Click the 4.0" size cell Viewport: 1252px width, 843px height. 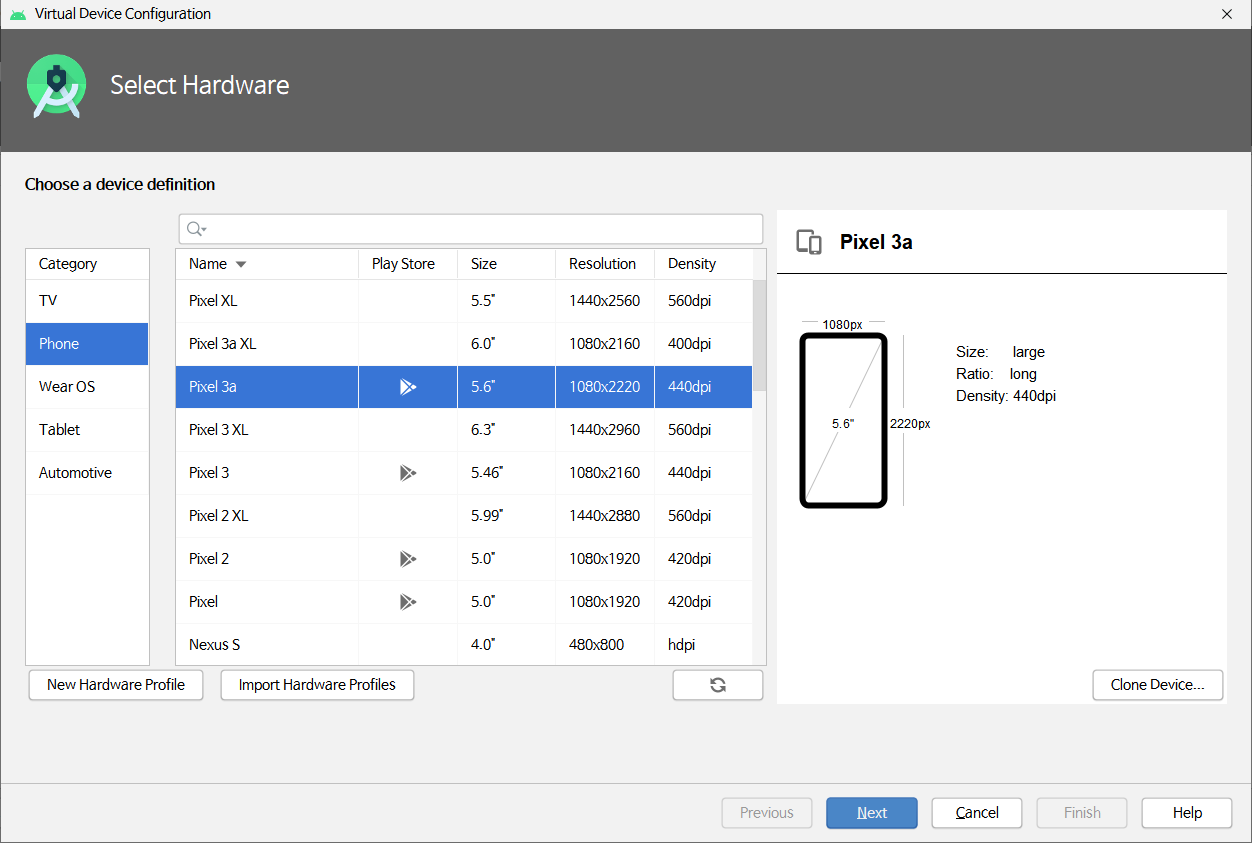[506, 645]
